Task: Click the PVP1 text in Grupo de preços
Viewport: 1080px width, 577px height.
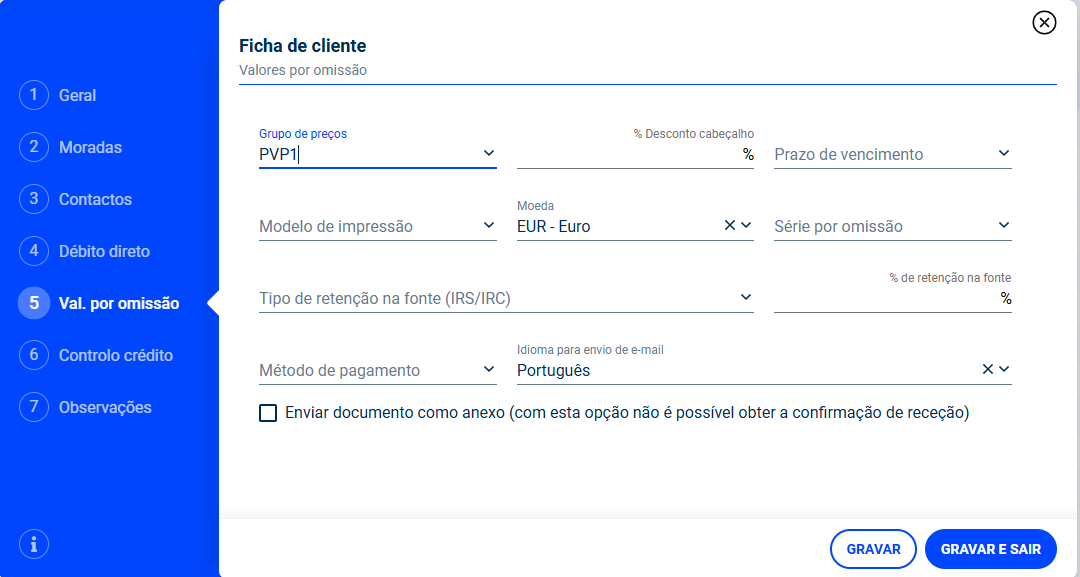Action: pyautogui.click(x=278, y=155)
